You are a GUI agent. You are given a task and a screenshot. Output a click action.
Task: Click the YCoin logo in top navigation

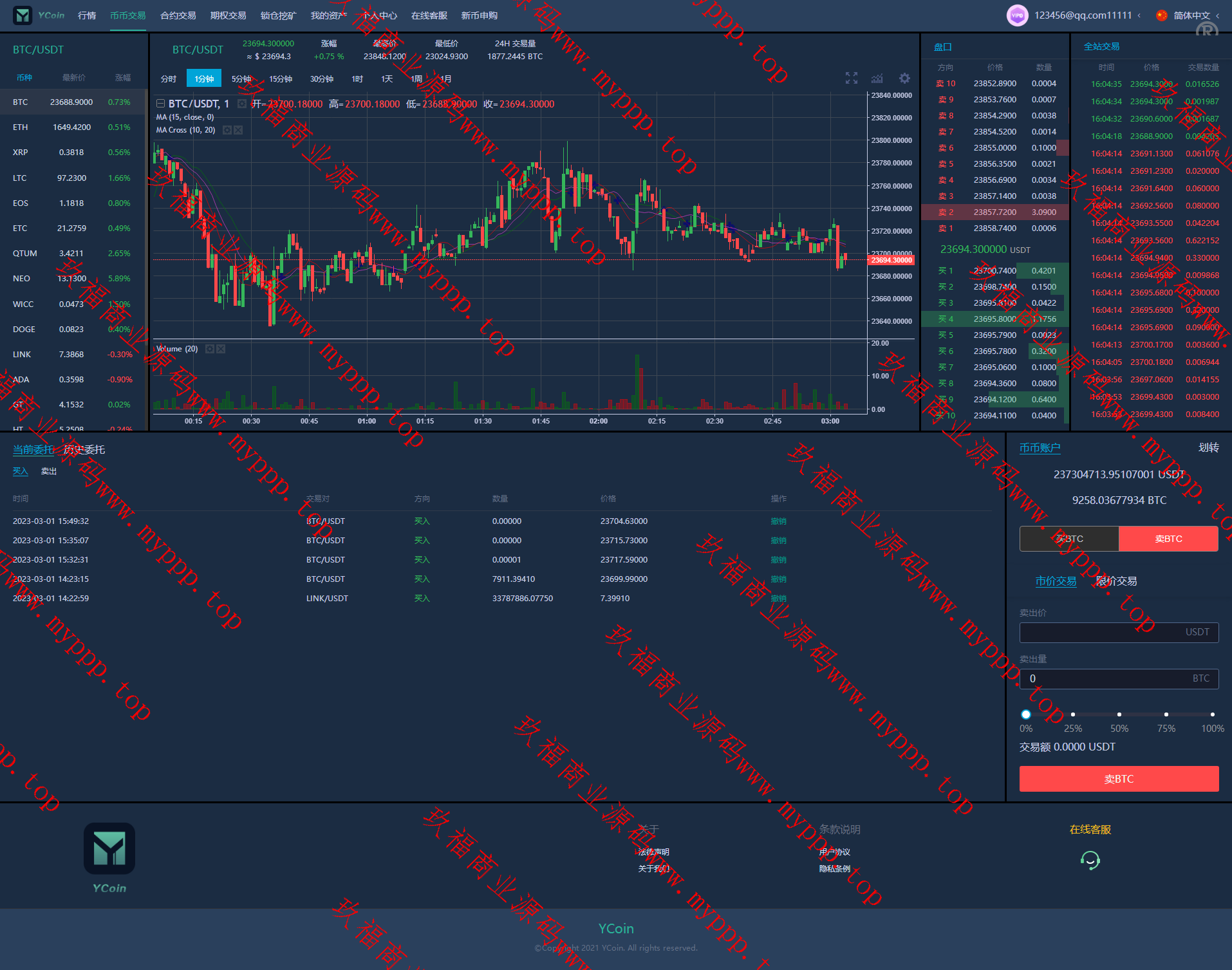[40, 15]
